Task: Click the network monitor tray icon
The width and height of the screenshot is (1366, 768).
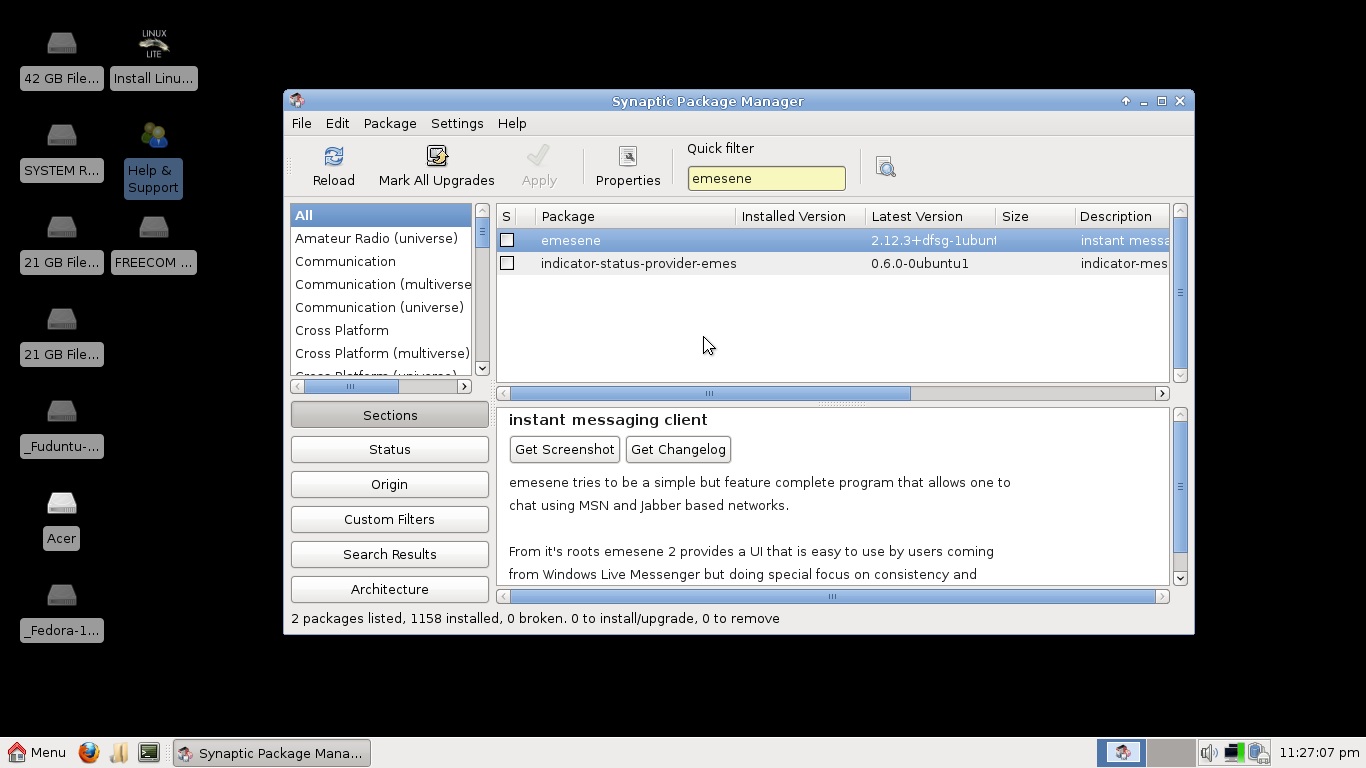Action: (1234, 752)
